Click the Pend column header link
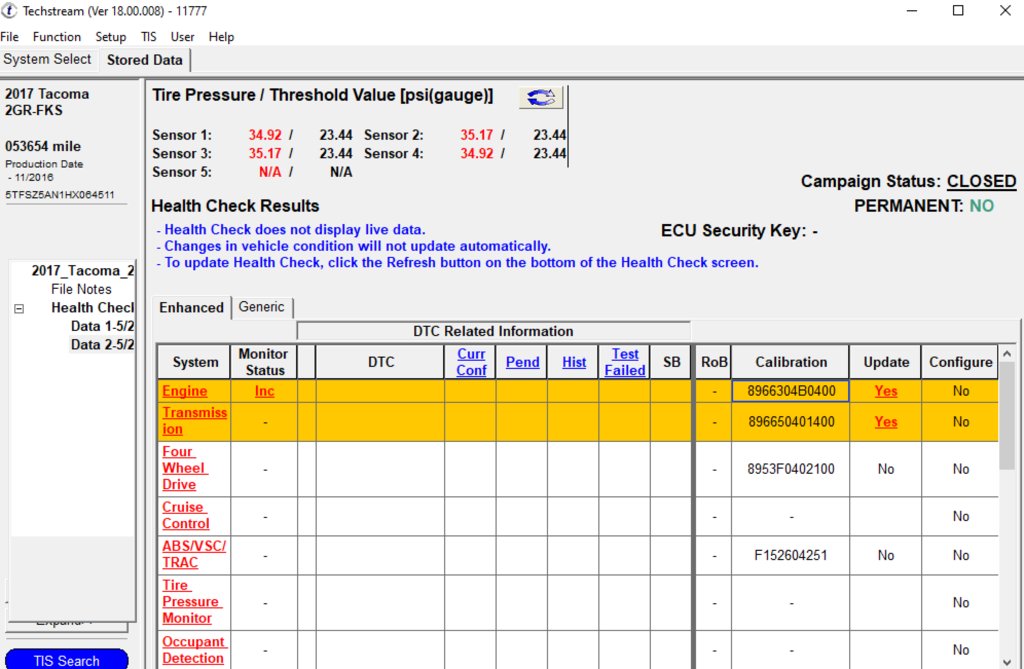The image size is (1024, 669). click(x=522, y=362)
